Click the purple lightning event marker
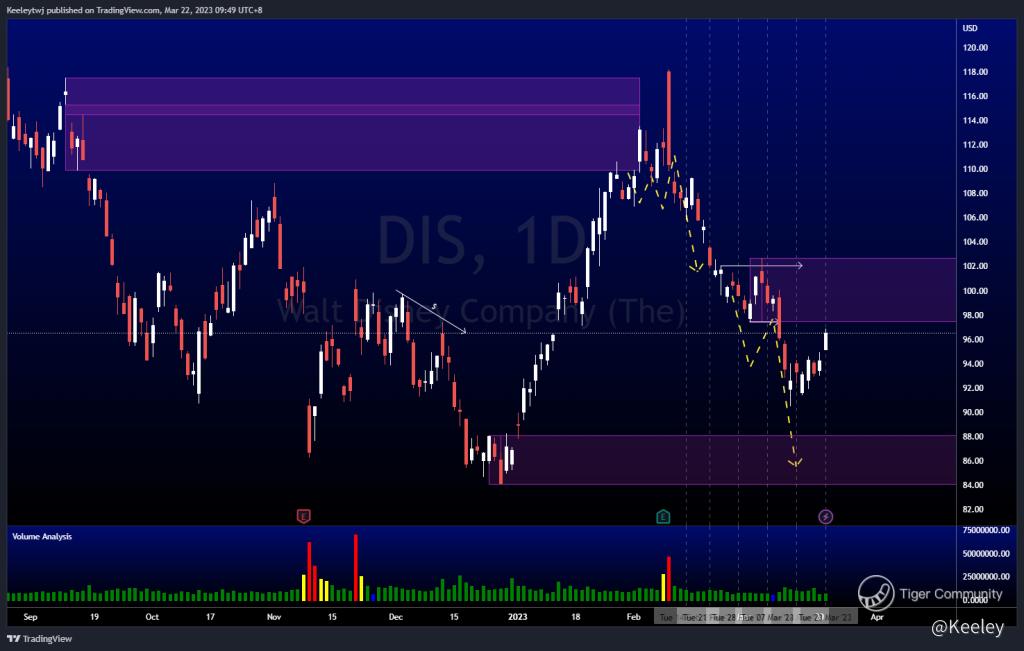The image size is (1024, 651). point(825,517)
